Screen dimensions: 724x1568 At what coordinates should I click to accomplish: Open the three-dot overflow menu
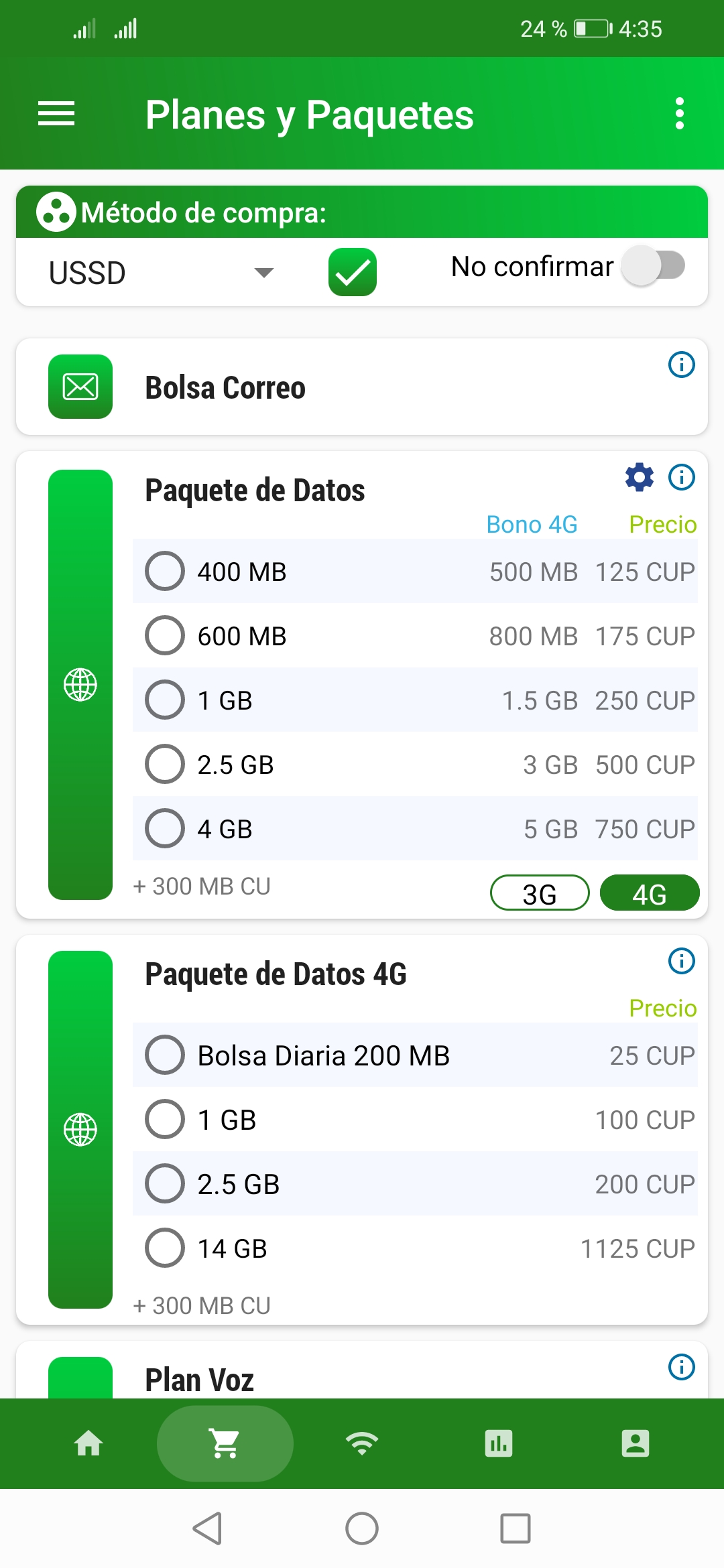[680, 114]
